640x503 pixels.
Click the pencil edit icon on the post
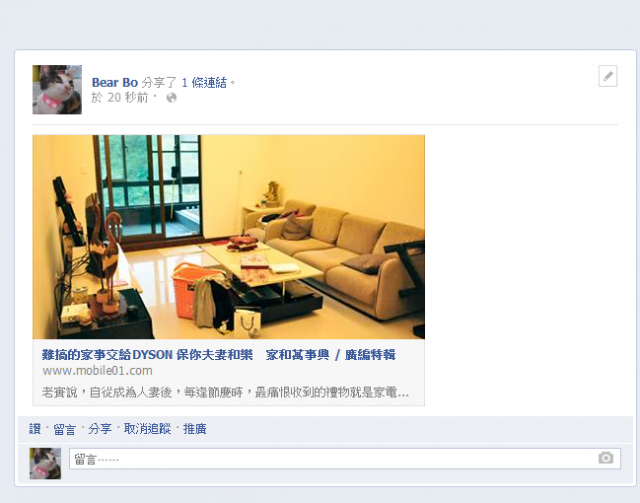tap(608, 76)
